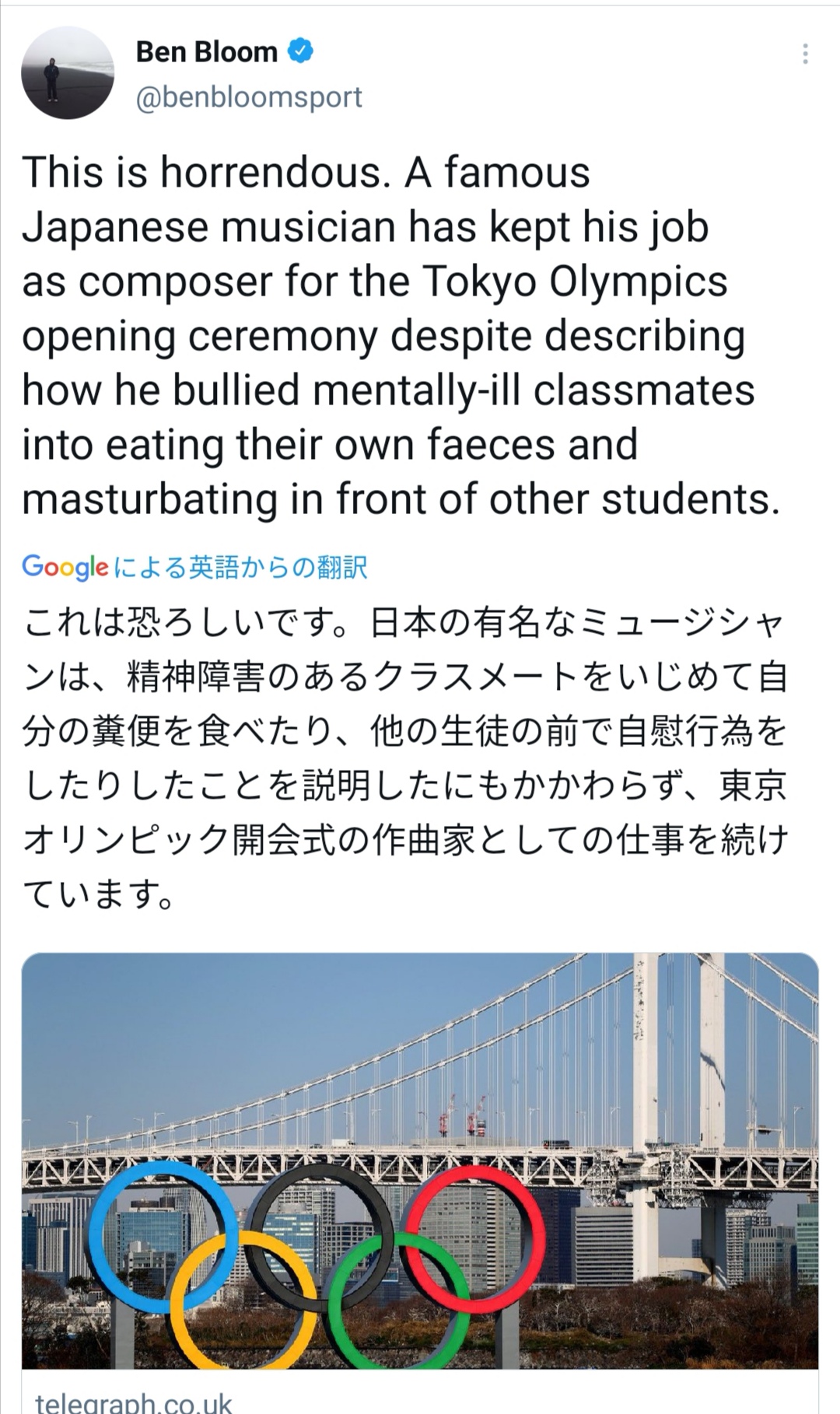840x1414 pixels.
Task: Click the English tweet text body
Action: coord(389,334)
